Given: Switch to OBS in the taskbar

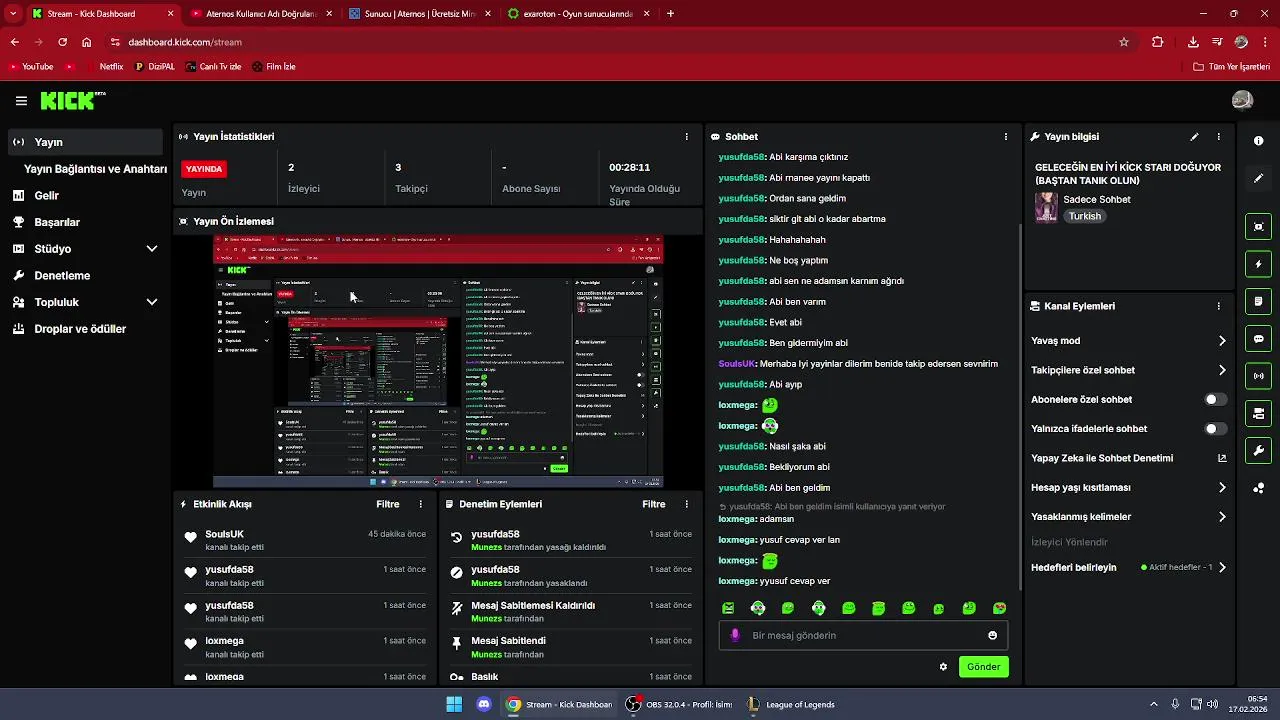Looking at the screenshot, I should [x=679, y=704].
